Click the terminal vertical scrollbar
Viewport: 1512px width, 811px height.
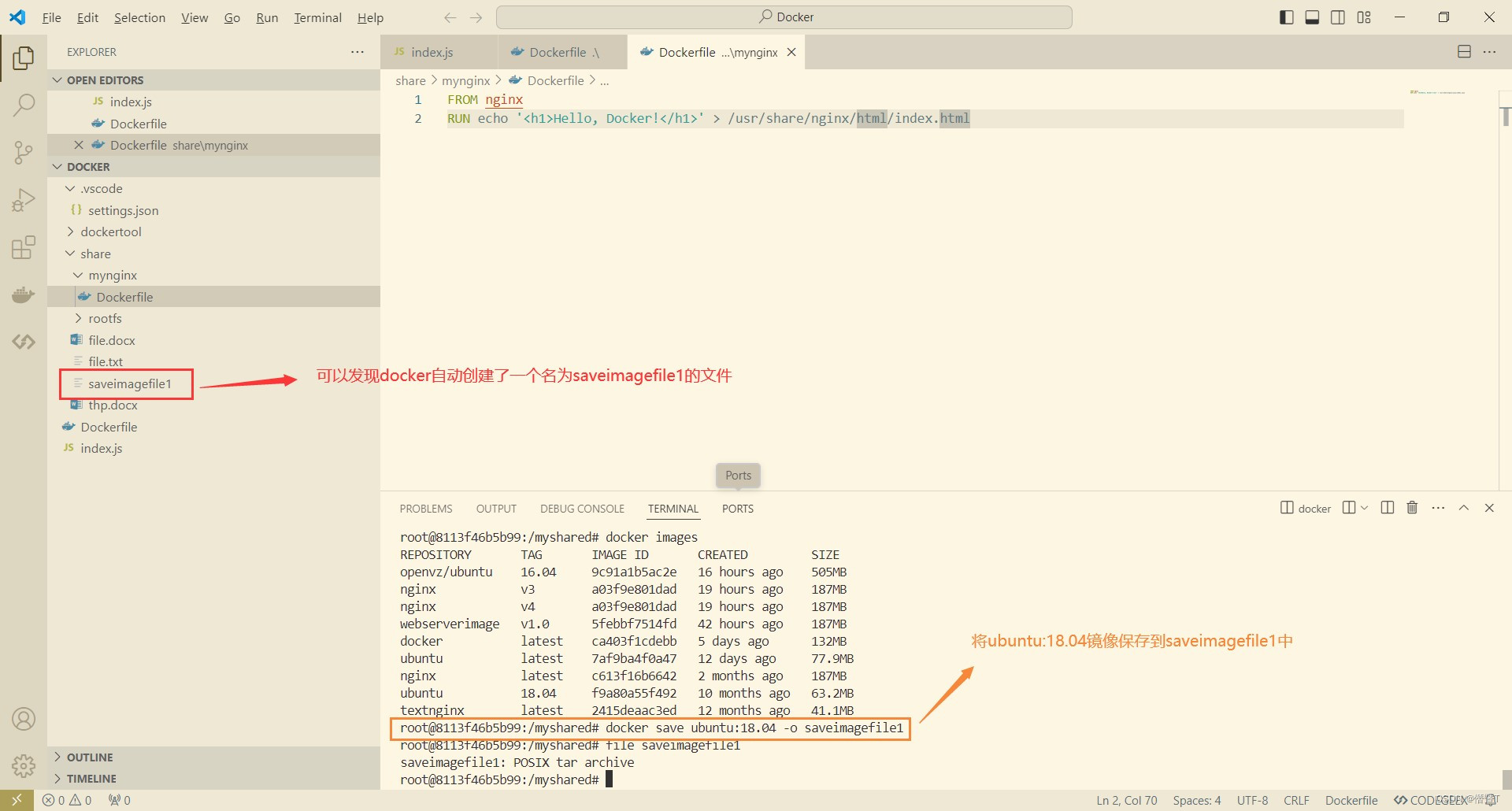tap(1506, 780)
